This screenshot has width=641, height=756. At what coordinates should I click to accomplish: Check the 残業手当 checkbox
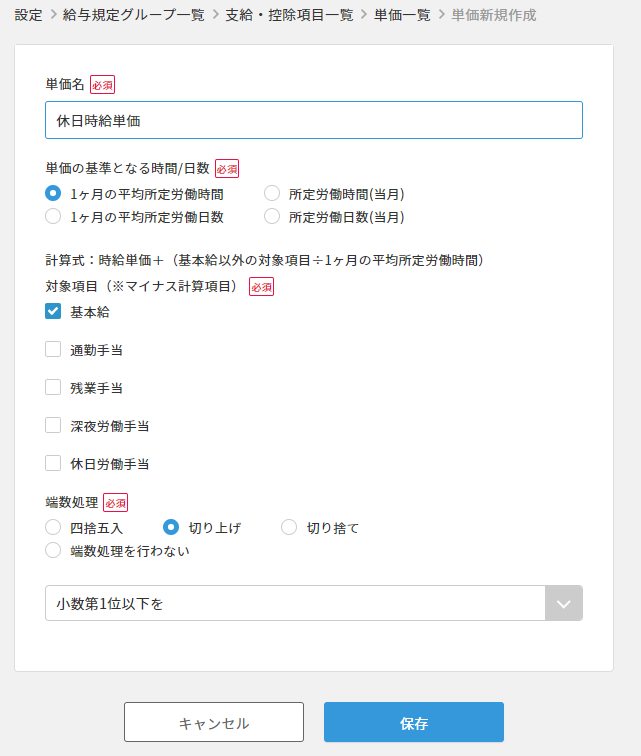pyautogui.click(x=54, y=387)
